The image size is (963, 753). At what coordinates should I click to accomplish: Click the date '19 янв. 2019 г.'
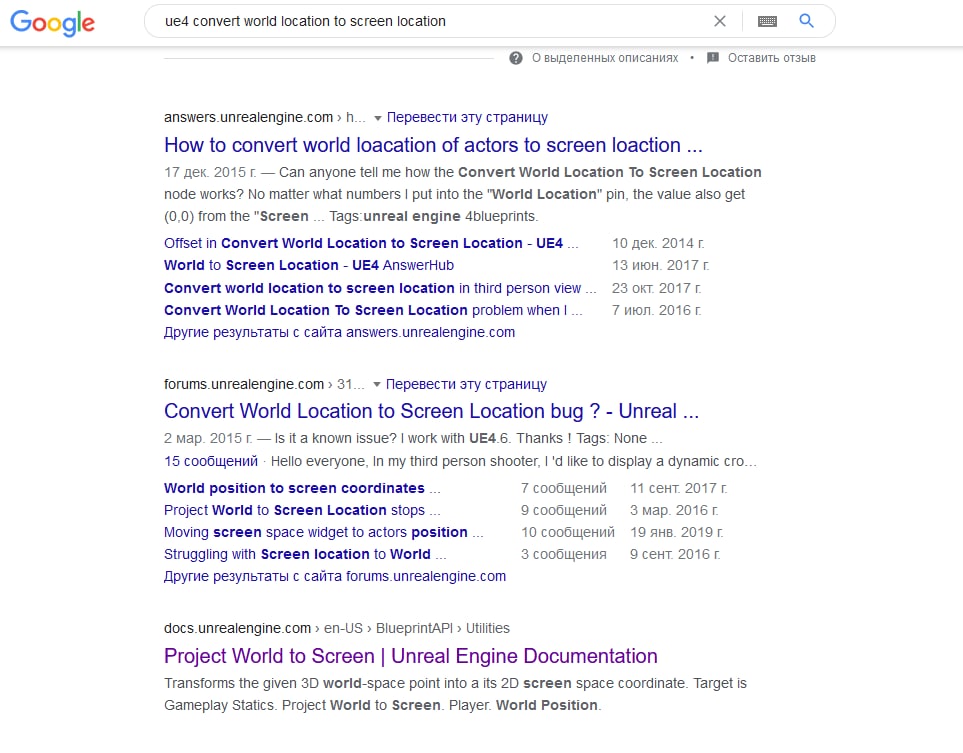[x=677, y=533]
